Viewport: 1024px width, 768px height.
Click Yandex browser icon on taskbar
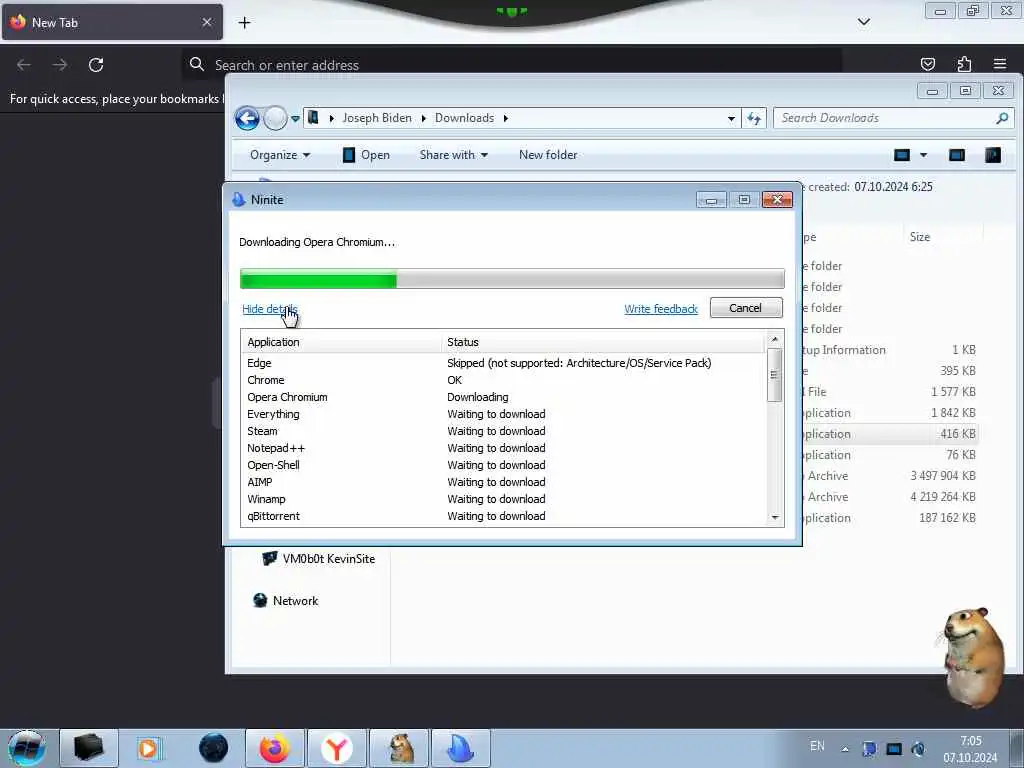tap(336, 748)
